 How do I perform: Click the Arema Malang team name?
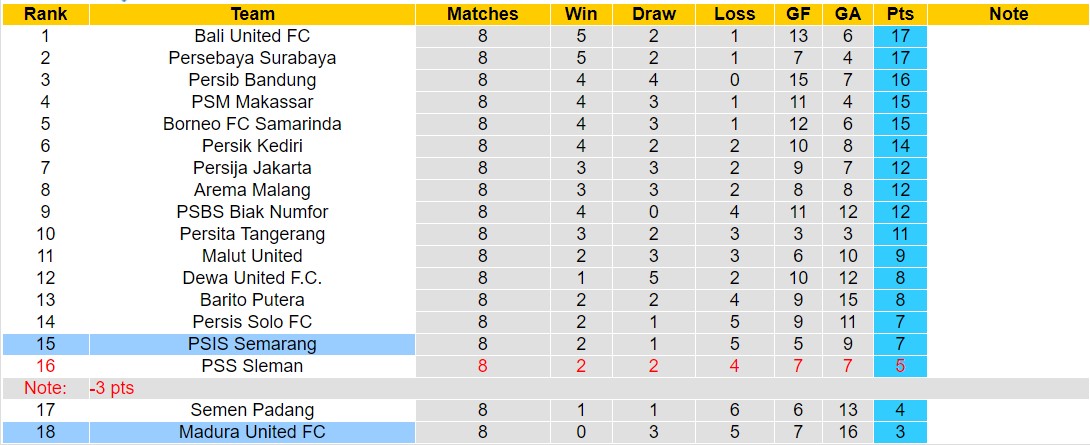tap(252, 190)
